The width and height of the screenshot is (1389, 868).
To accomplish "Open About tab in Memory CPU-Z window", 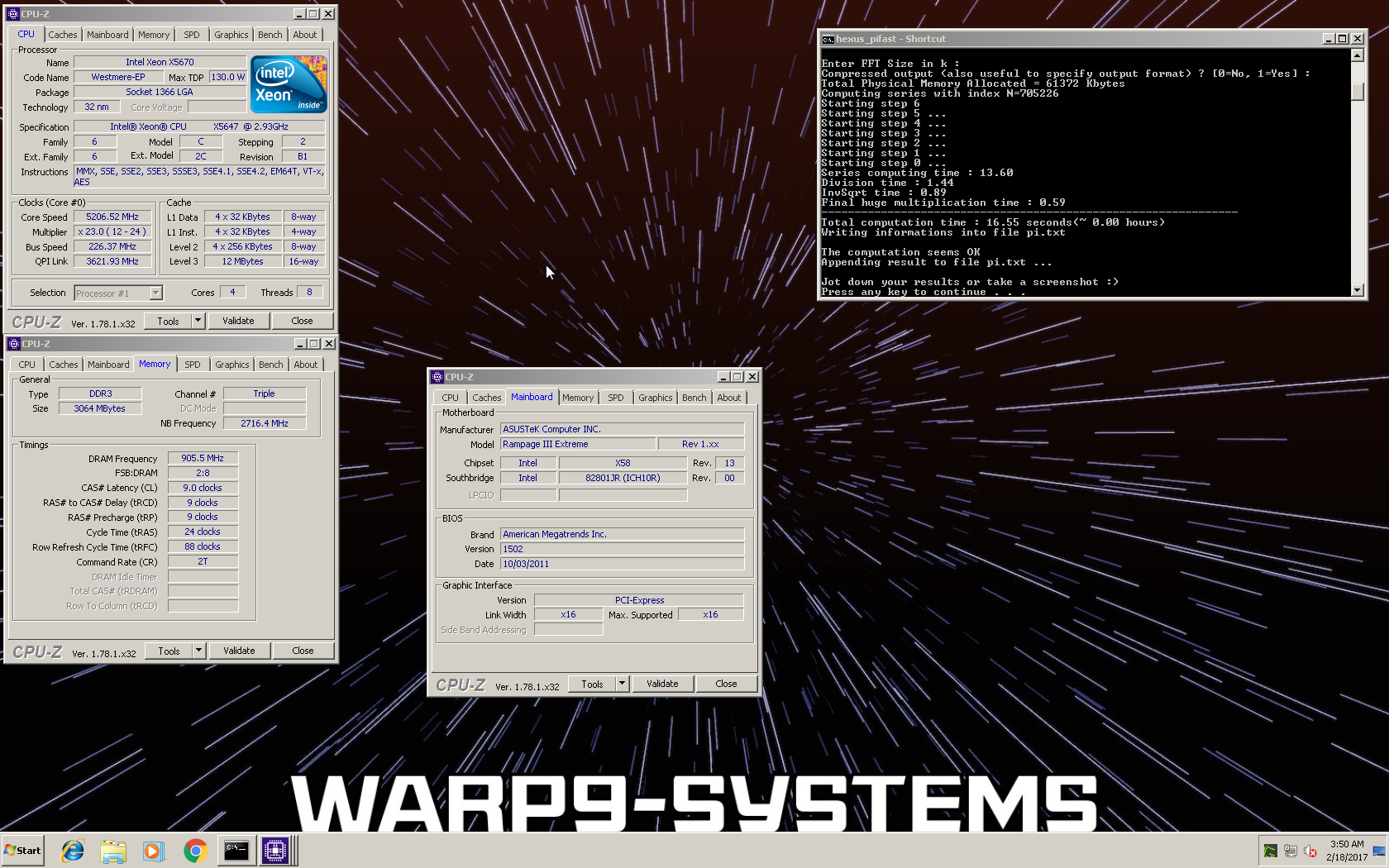I will (306, 365).
